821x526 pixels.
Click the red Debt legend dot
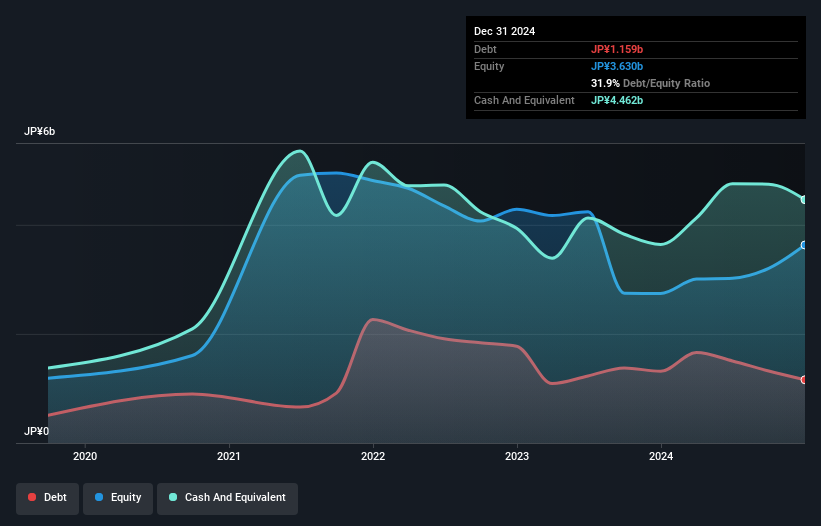[32, 497]
